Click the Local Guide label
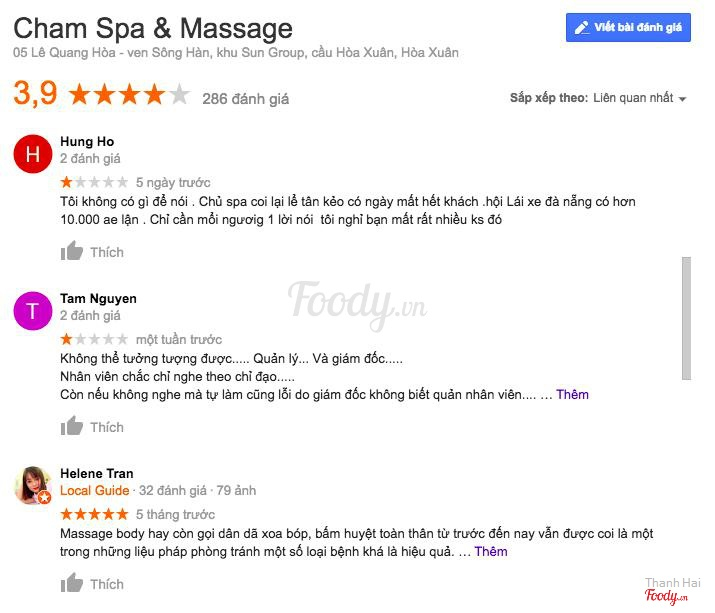The width and height of the screenshot is (715, 613). (95, 491)
